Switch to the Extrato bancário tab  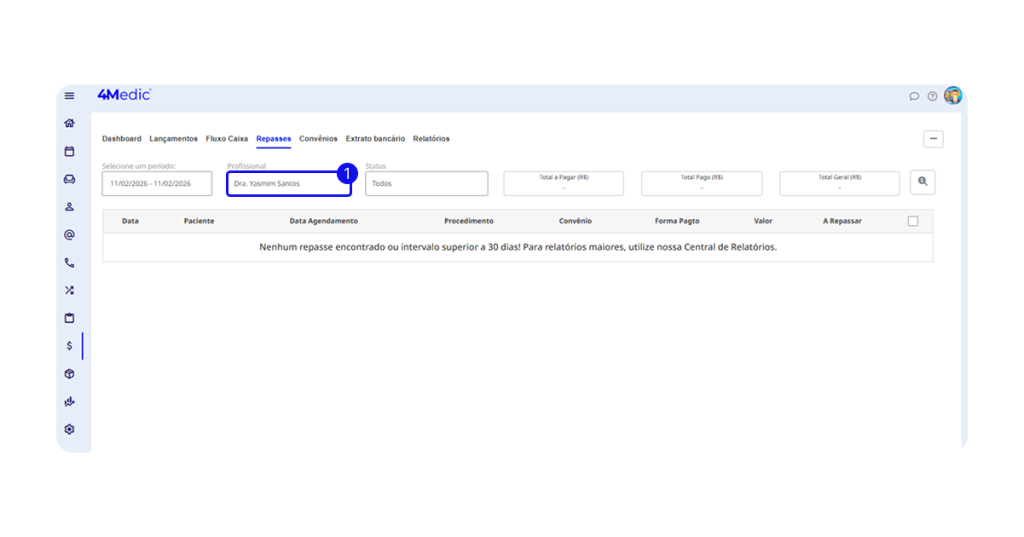tap(375, 139)
